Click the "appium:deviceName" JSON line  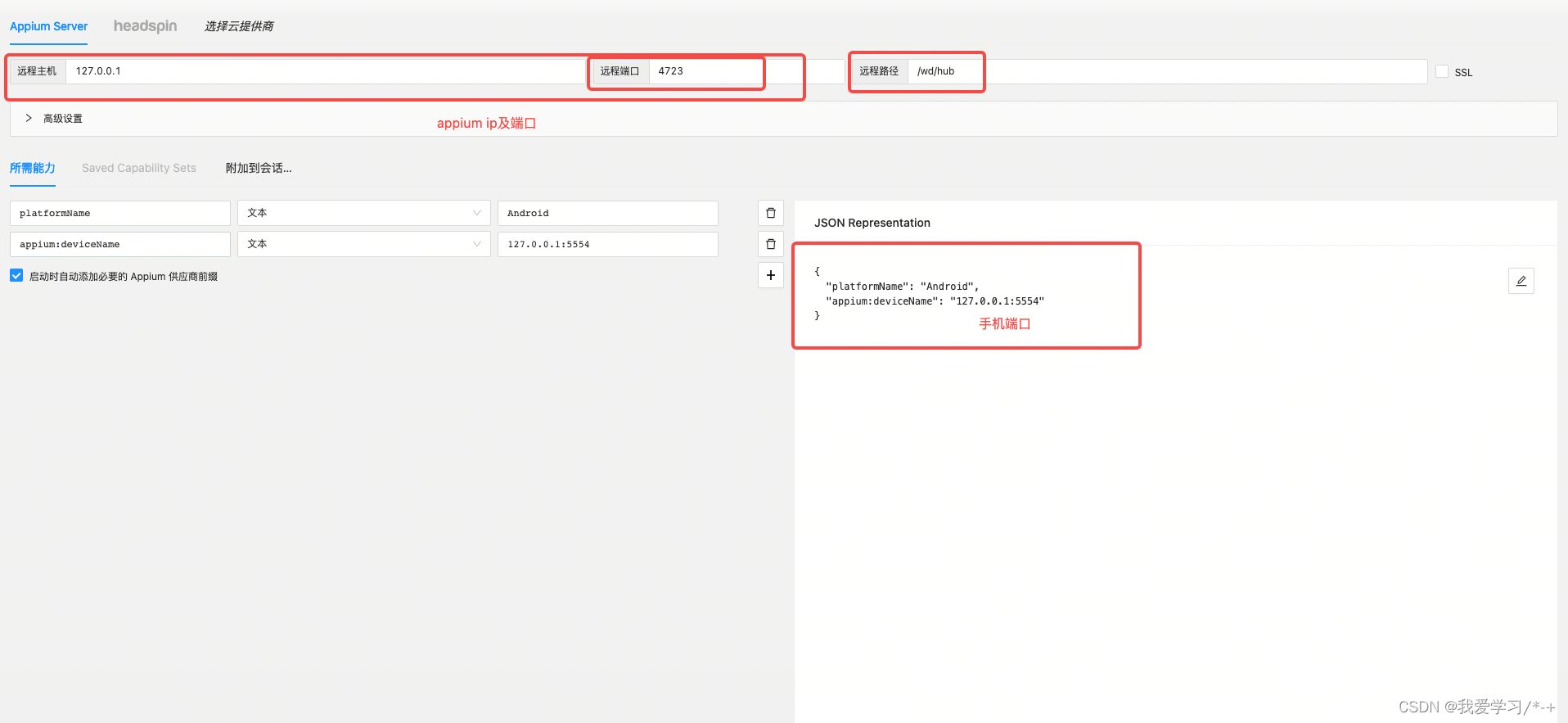point(935,301)
